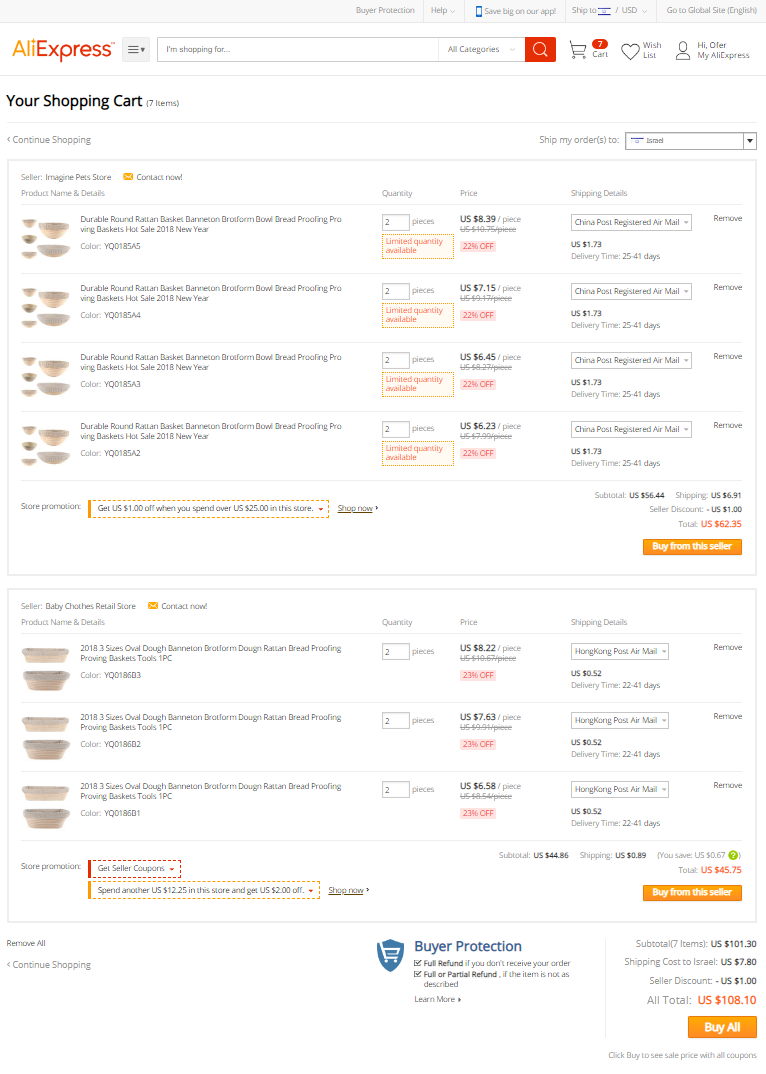The height and width of the screenshot is (1074, 766).
Task: Open Buyer Protection in top bar
Action: click(x=385, y=10)
